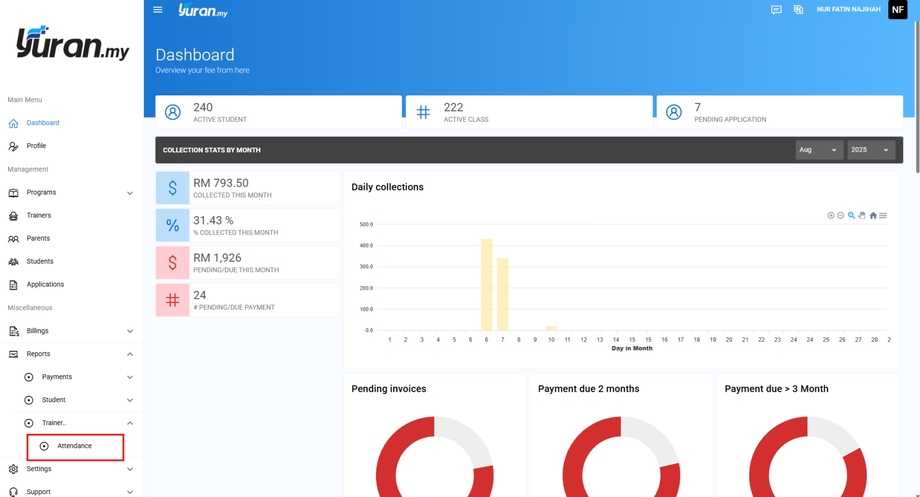Reset chart zoom with the home icon
The image size is (920, 497).
(x=872, y=215)
